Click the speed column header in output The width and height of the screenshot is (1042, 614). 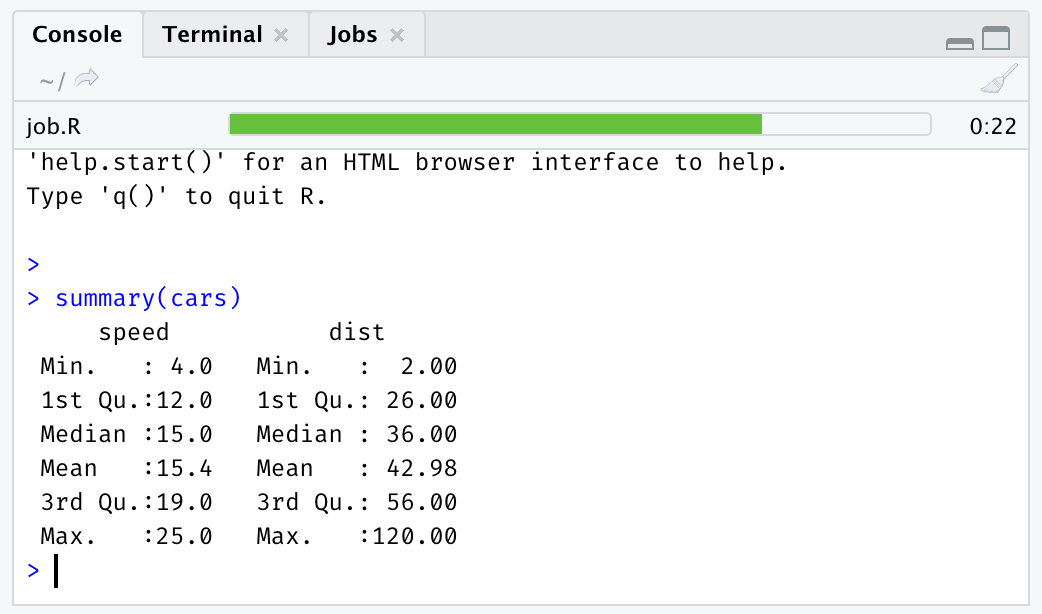coord(134,332)
